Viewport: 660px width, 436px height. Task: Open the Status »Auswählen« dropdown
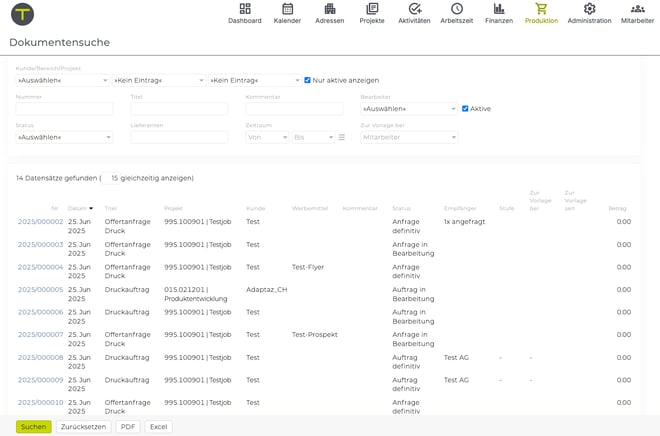click(64, 137)
